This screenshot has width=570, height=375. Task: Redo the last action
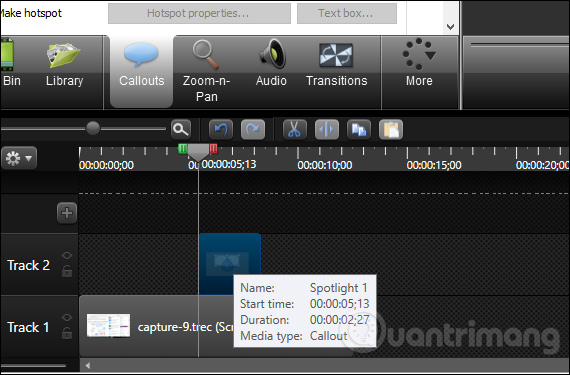click(253, 129)
